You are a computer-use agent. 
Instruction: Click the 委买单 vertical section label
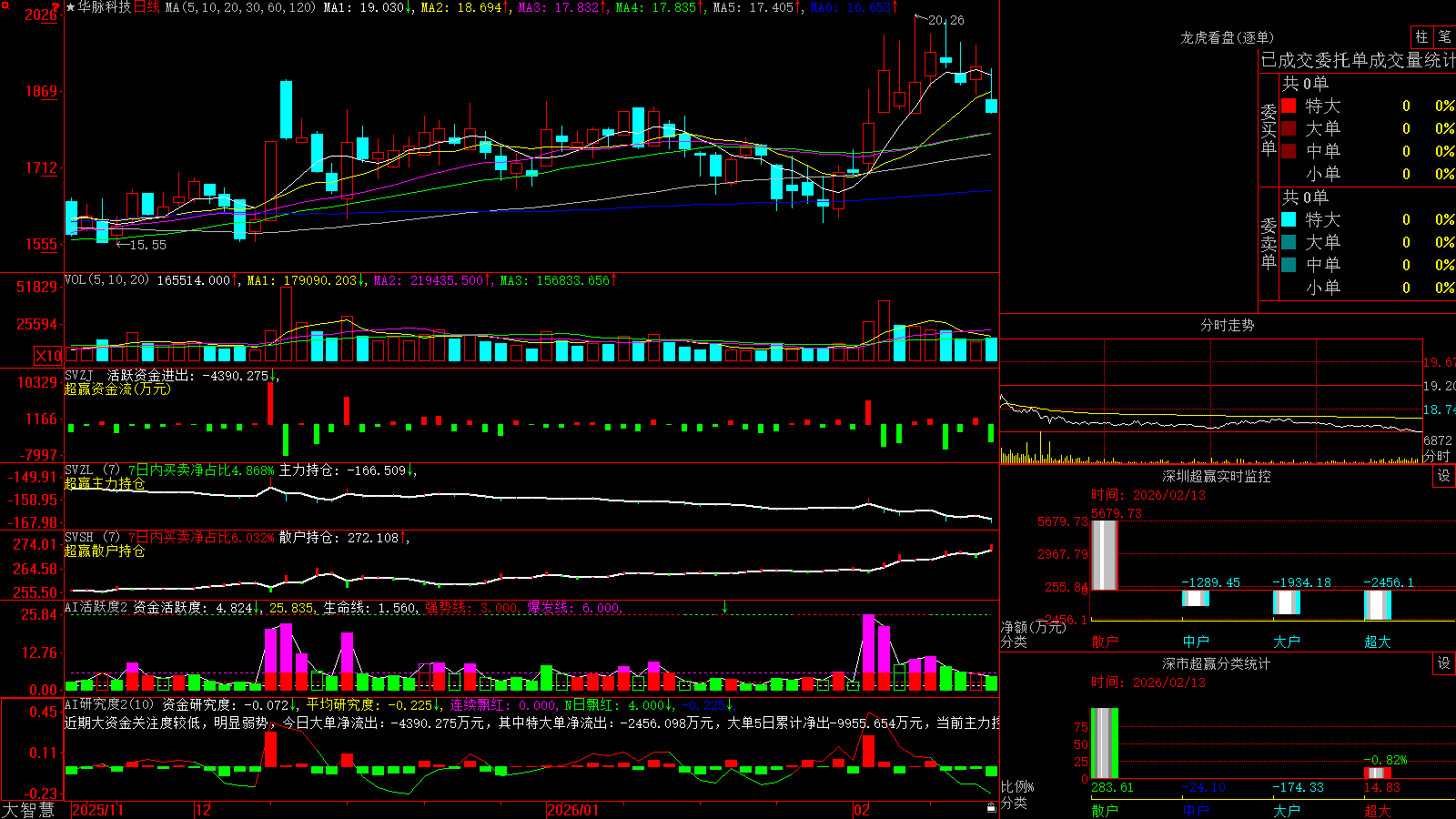click(x=1269, y=130)
